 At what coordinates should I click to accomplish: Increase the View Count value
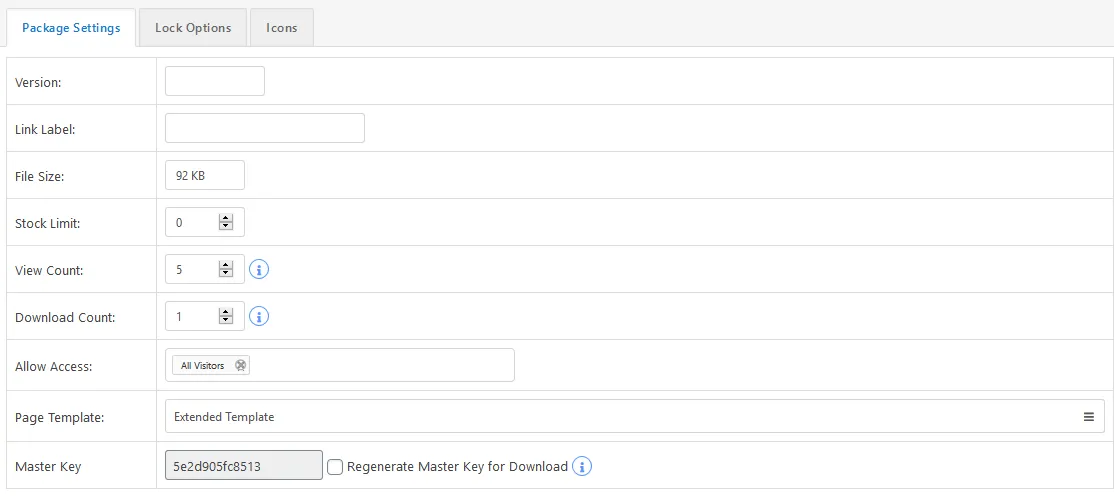tap(226, 265)
